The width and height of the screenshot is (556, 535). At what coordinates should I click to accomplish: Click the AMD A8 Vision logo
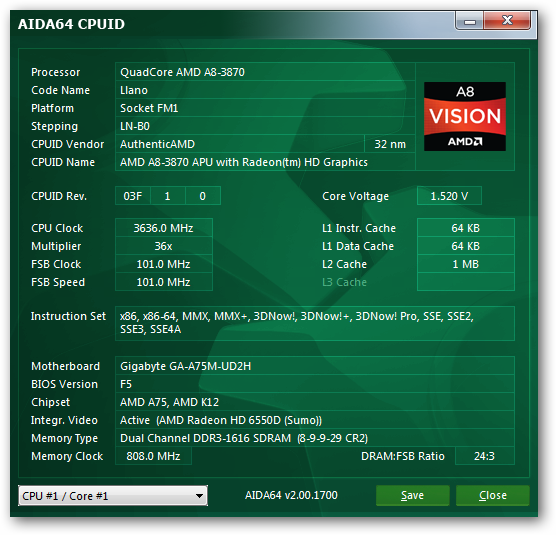465,117
